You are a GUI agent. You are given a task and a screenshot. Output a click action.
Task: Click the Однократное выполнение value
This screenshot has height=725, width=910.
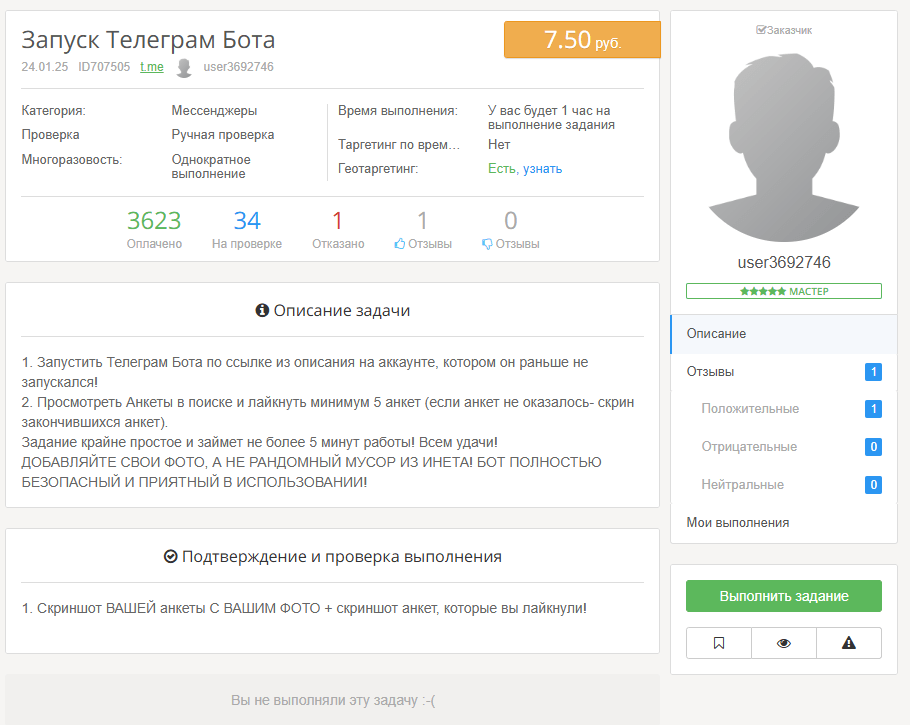pyautogui.click(x=211, y=167)
